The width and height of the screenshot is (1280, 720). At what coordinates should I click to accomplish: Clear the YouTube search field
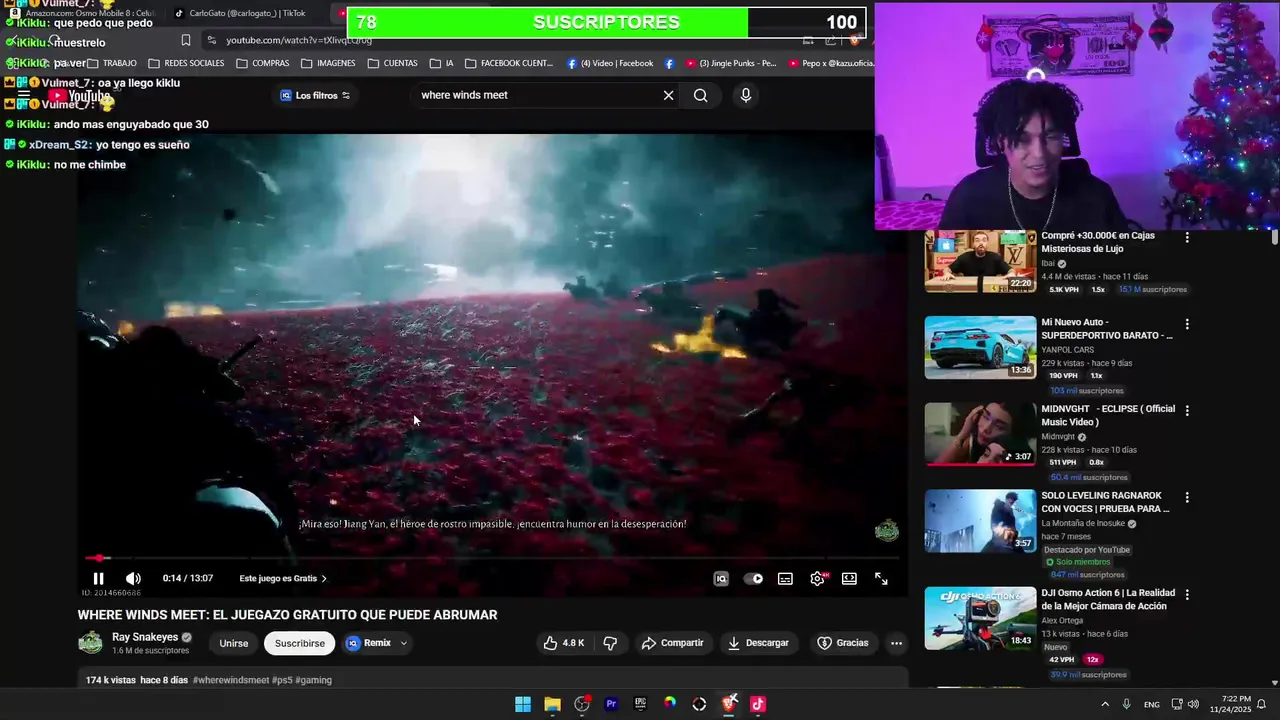(x=668, y=95)
